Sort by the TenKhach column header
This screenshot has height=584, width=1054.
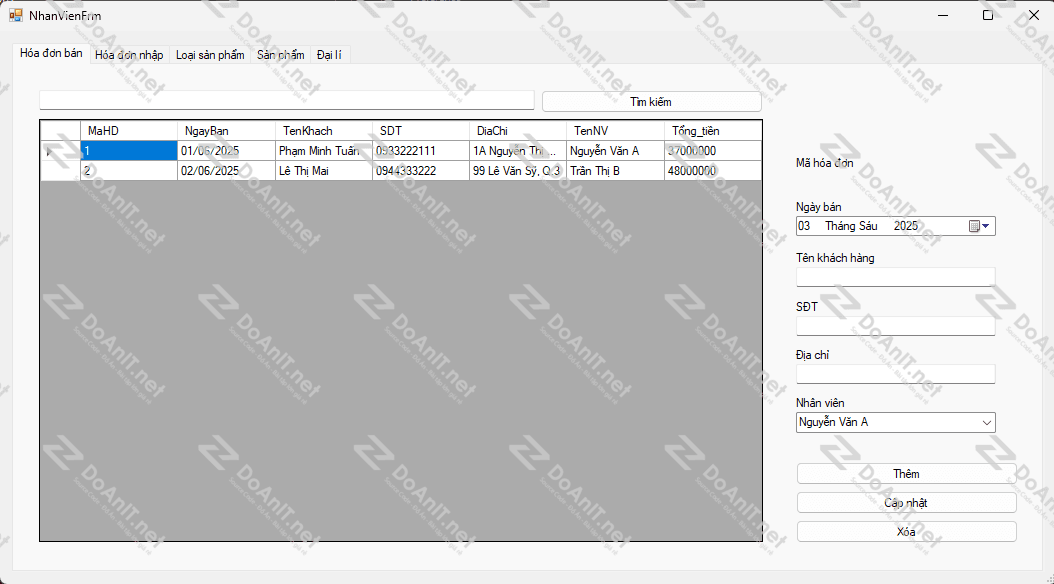(x=324, y=131)
